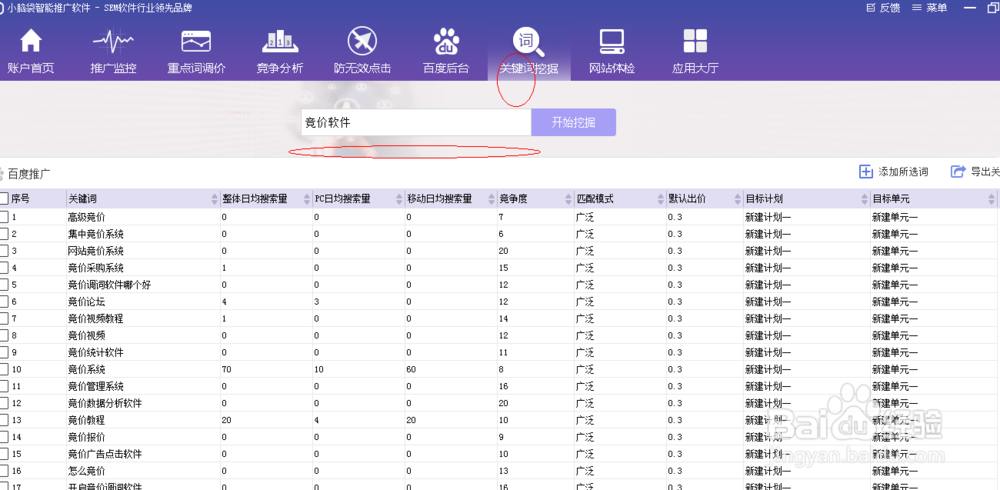Select keyword cell 竞价调词软件哪个好

pyautogui.click(x=110, y=285)
